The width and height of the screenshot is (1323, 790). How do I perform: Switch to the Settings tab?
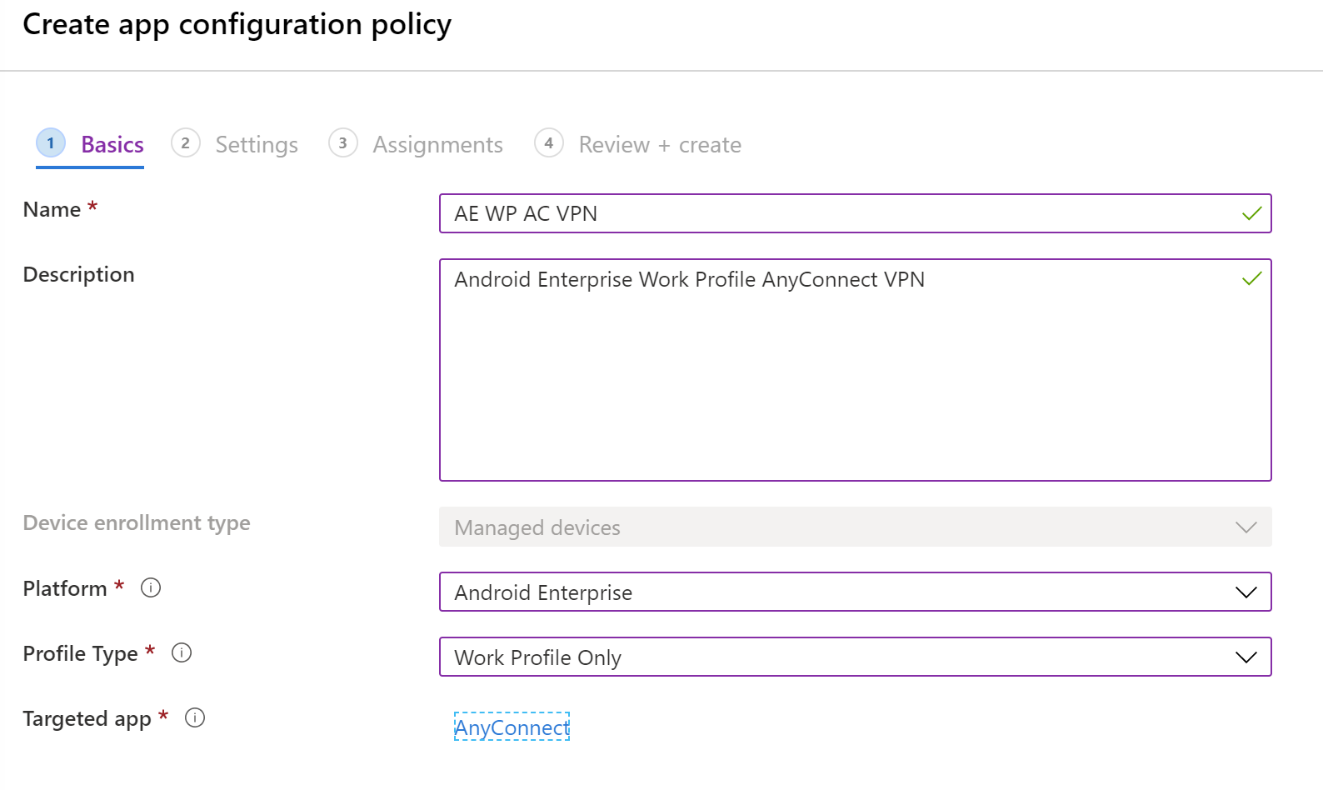tap(256, 144)
